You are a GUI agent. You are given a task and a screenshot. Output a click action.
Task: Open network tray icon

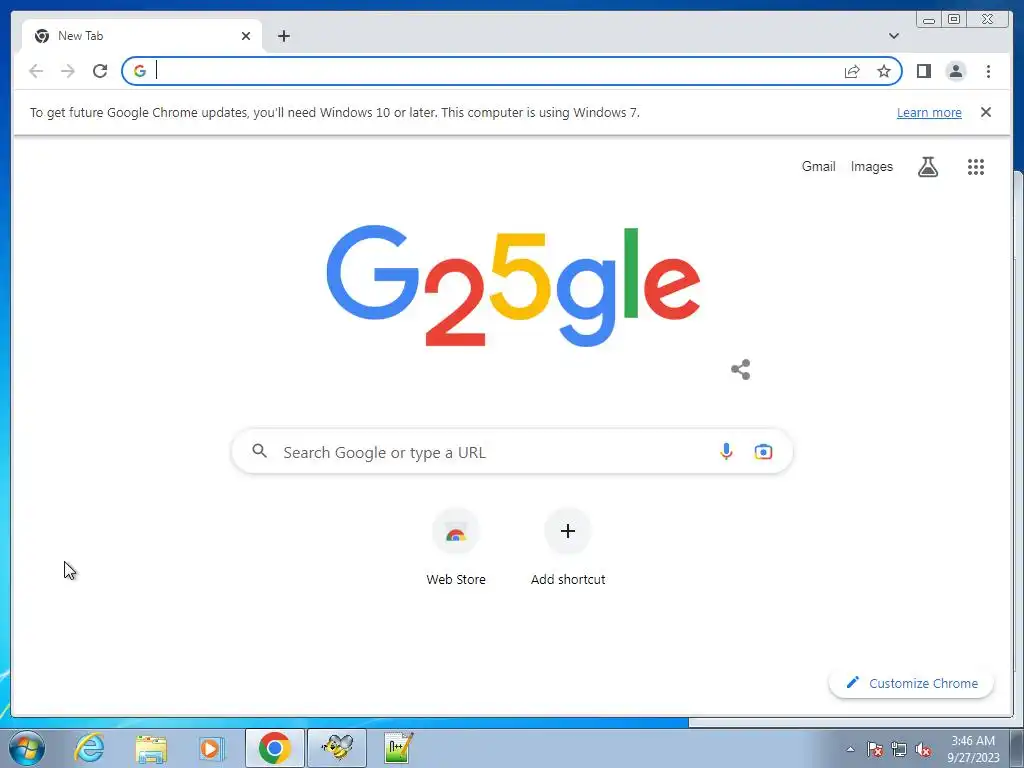899,750
